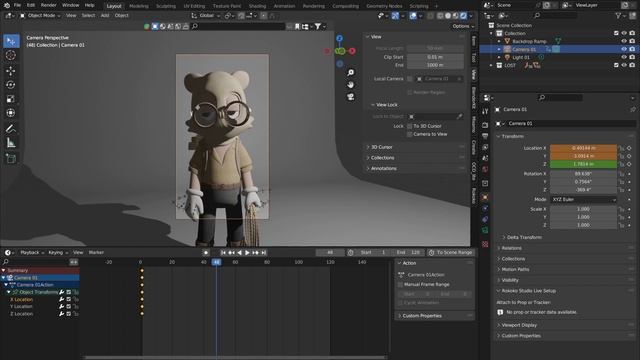Image resolution: width=640 pixels, height=360 pixels.
Task: Click the To Scene Range button
Action: [x=450, y=253]
